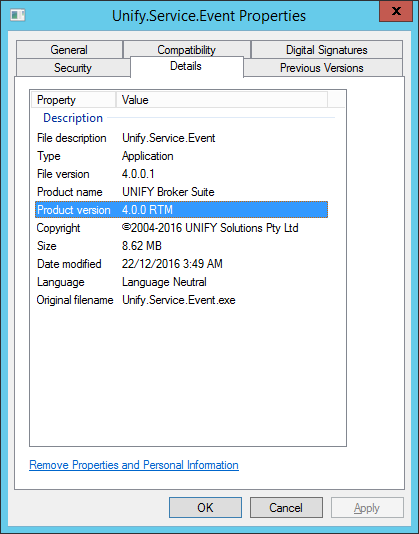Open Remove Properties and Personal Information link
The height and width of the screenshot is (534, 419).
134,465
